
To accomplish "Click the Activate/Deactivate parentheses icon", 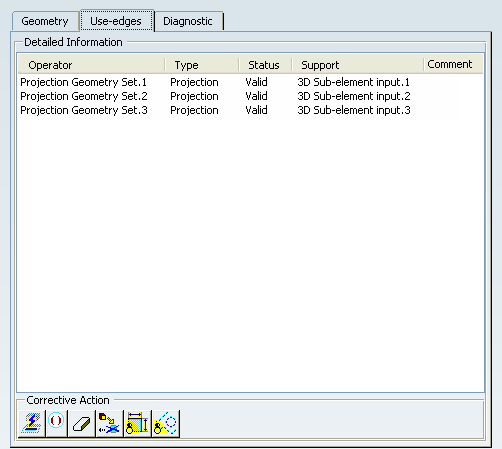I will [56, 423].
